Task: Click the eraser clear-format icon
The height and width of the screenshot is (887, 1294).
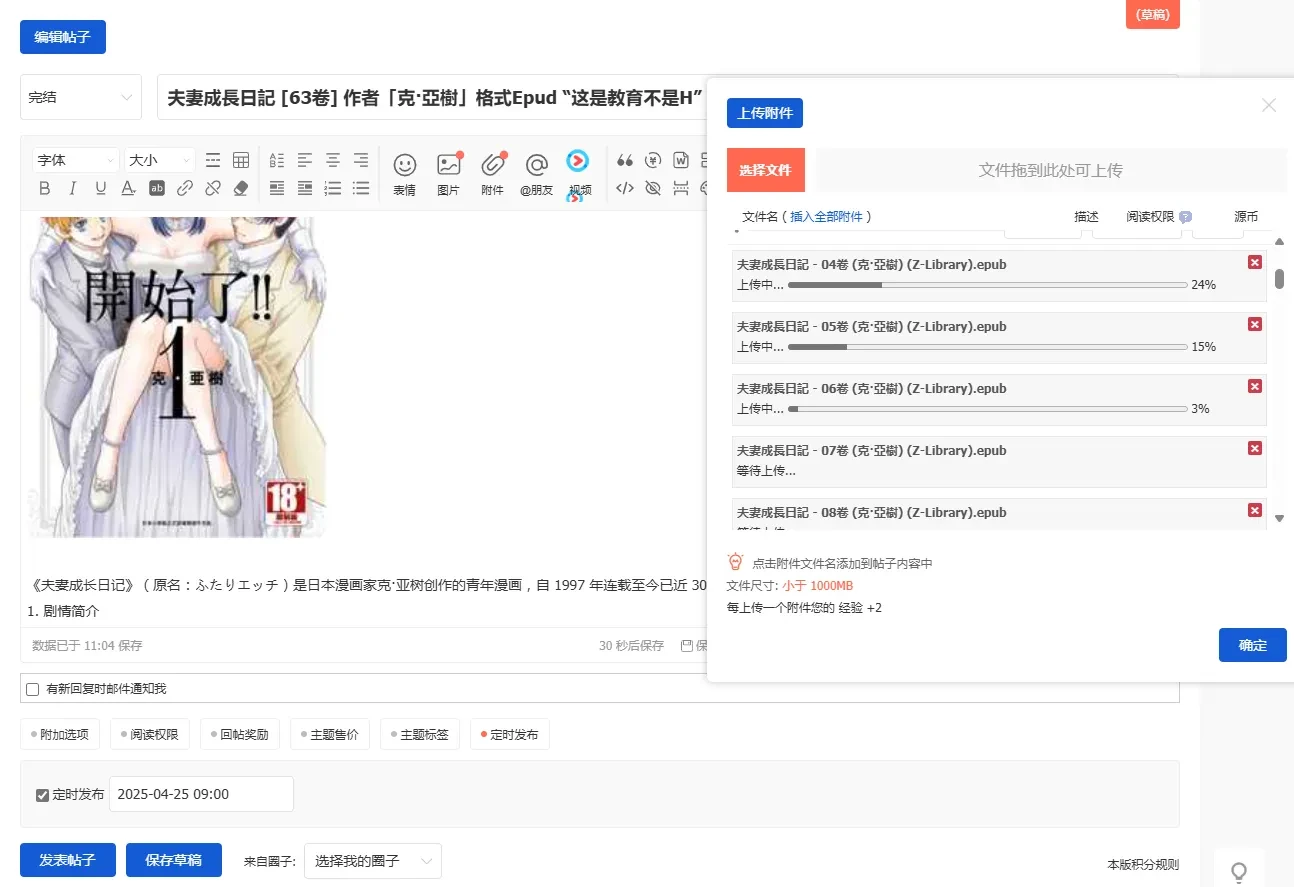Action: coord(240,188)
